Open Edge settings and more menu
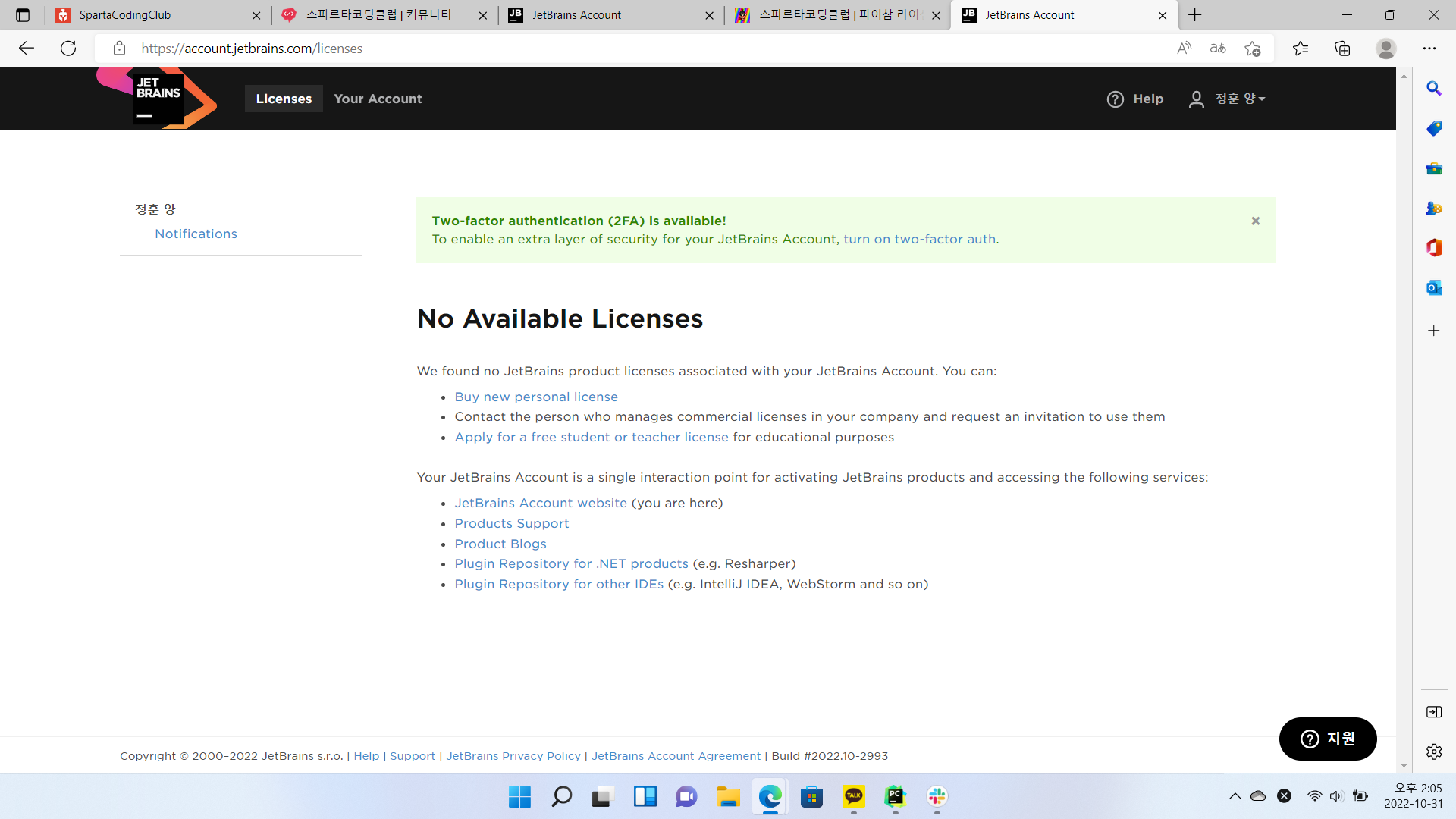Screen dimensions: 1456x819 point(1429,49)
